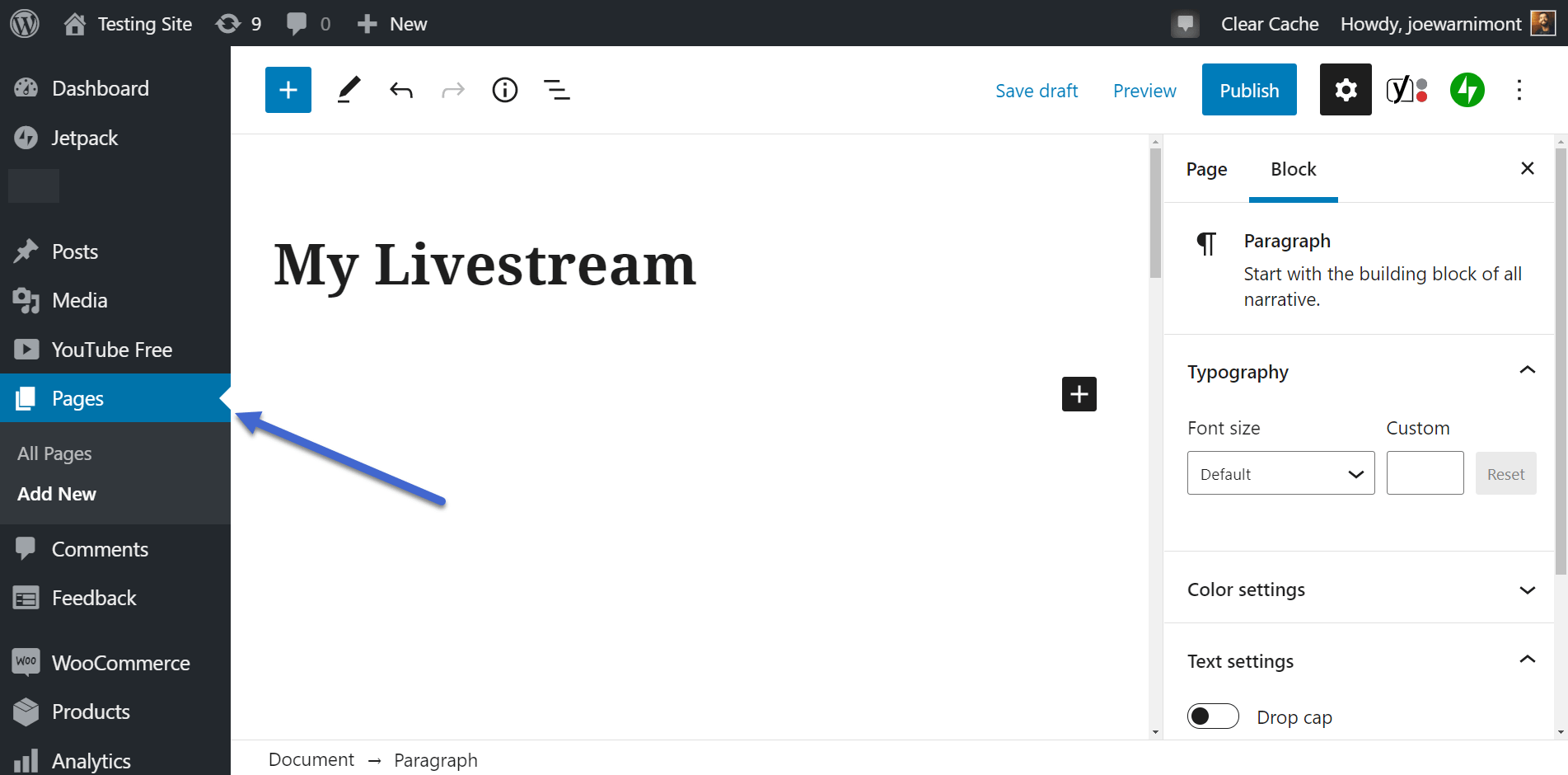Viewport: 1568px width, 775px height.
Task: Open the content Details info icon
Action: 505,90
